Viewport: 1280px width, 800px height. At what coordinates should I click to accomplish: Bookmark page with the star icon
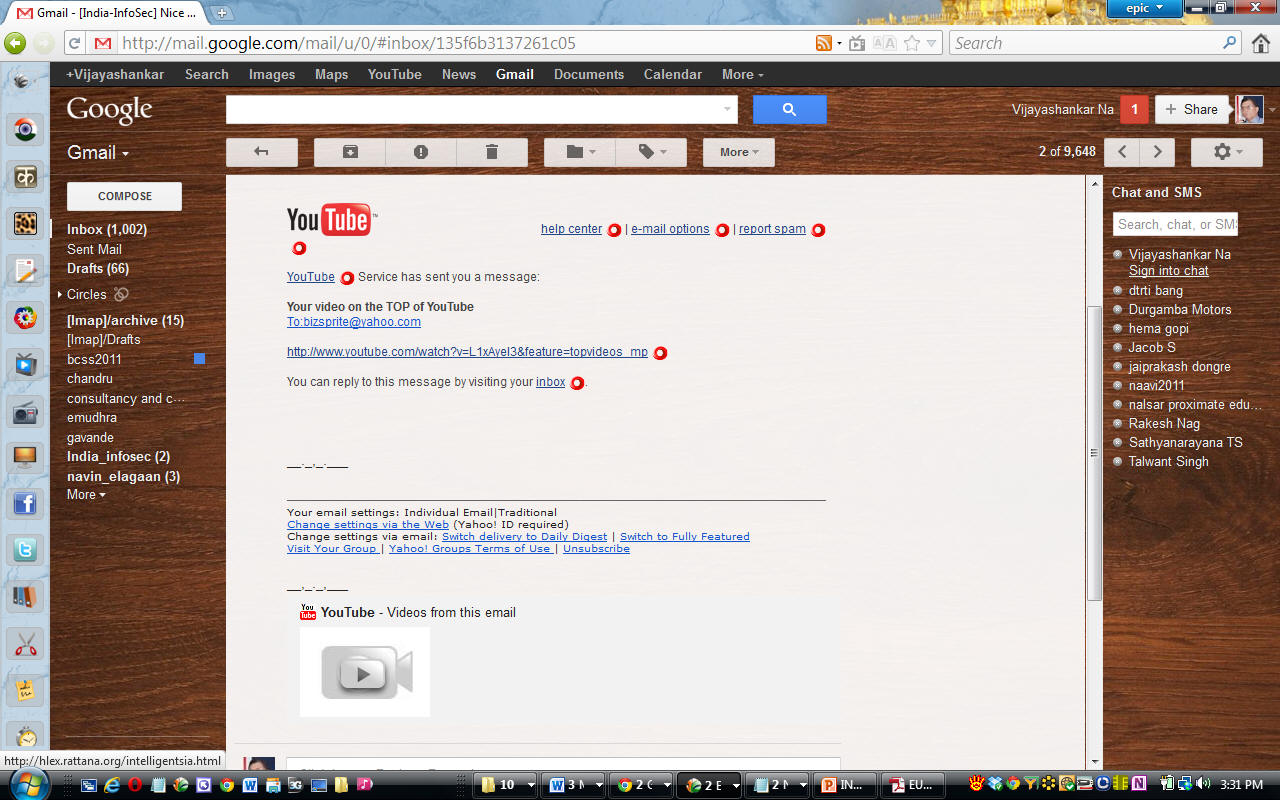click(x=911, y=43)
